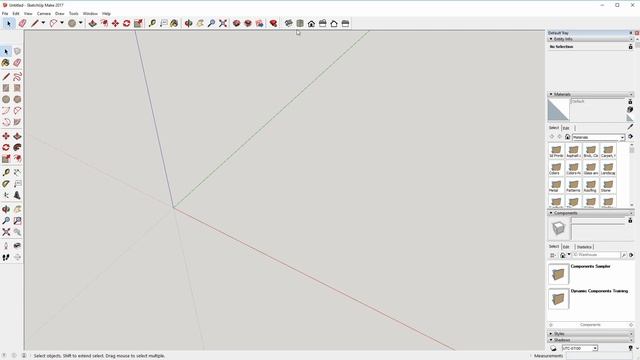The image size is (640, 360).
Task: Collapse the Materials panel header
Action: click(591, 94)
